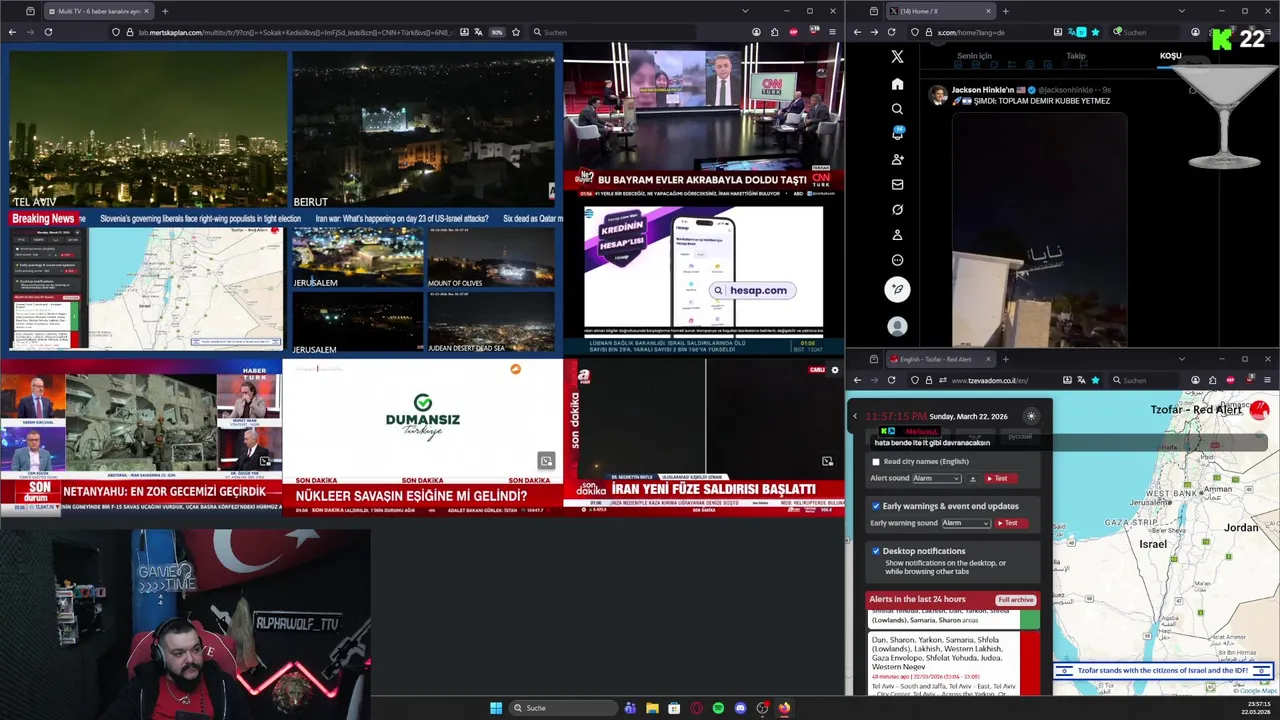Toggle light theme sun icon on Tzofar
Viewport: 1280px width, 720px height.
[x=1031, y=416]
